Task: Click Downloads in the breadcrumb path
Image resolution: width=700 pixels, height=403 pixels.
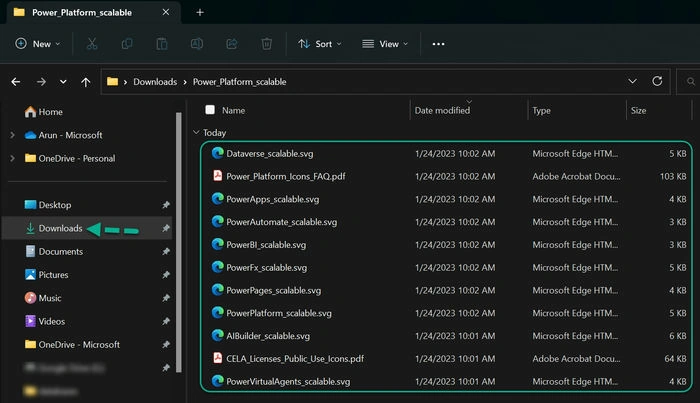Action: 155,82
